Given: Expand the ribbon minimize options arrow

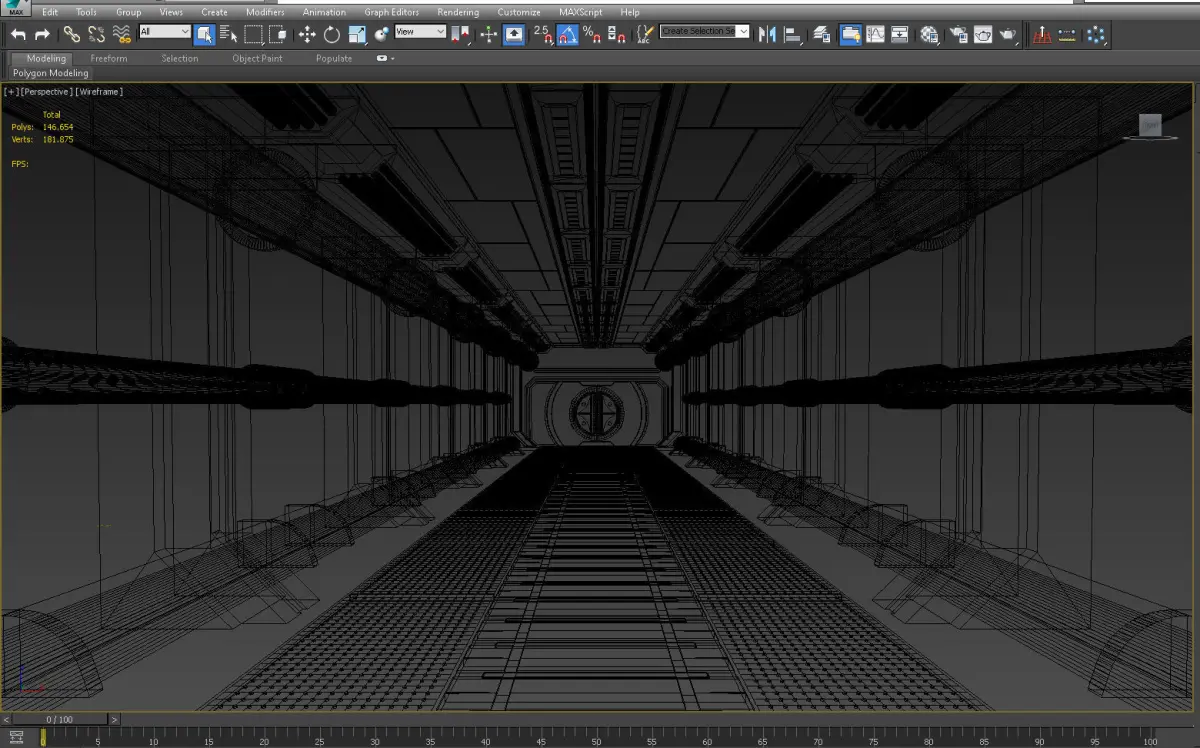Looking at the screenshot, I should click(385, 59).
